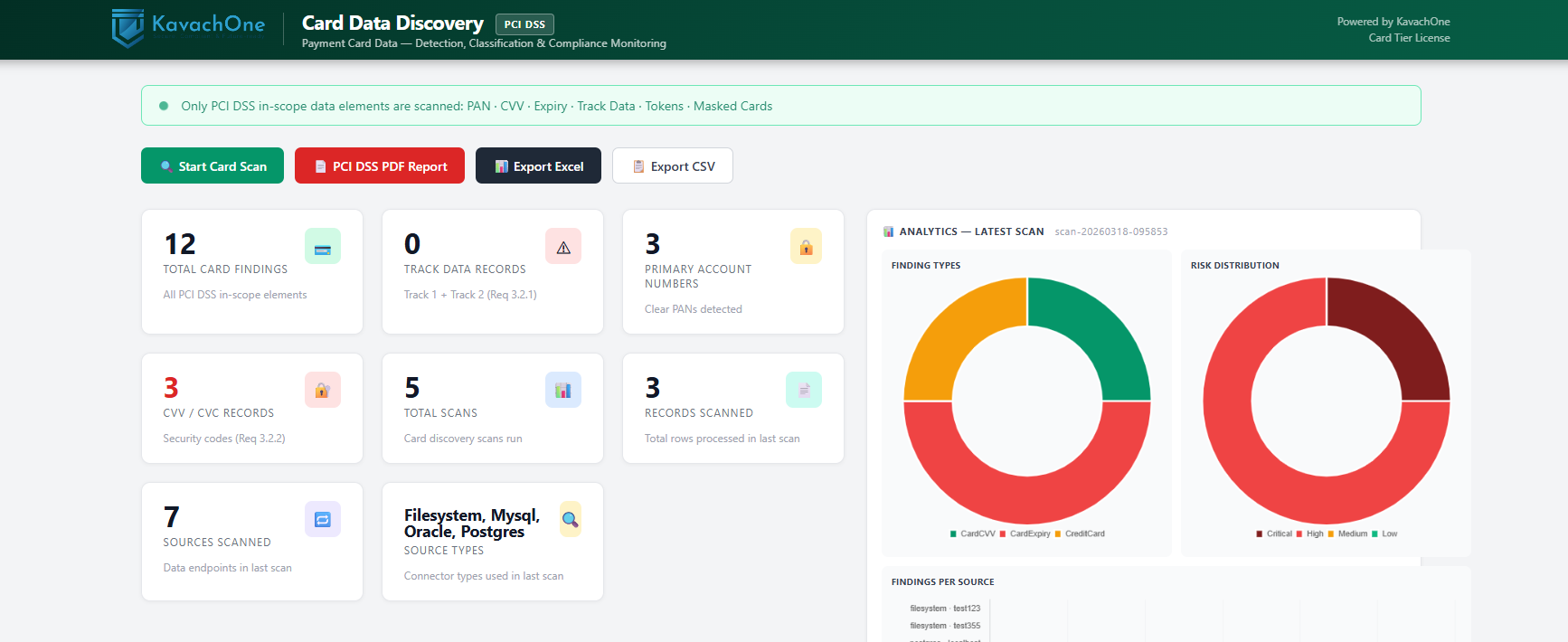Click the magnifier icon on Source Types card
The width and height of the screenshot is (1568, 642).
pyautogui.click(x=570, y=520)
